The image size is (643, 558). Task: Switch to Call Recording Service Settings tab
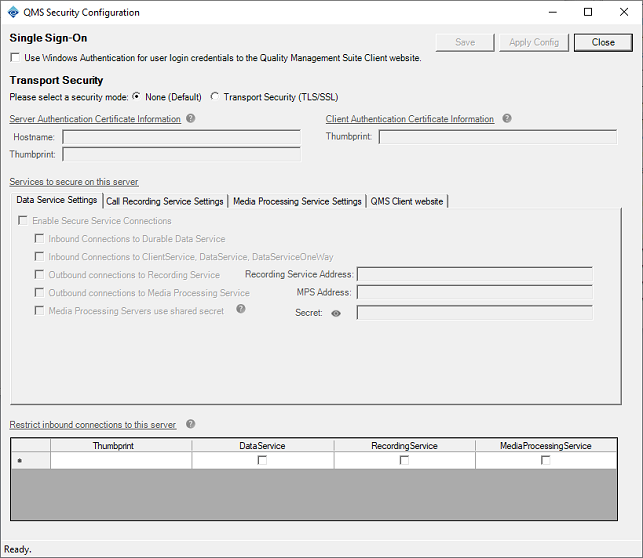coord(164,201)
